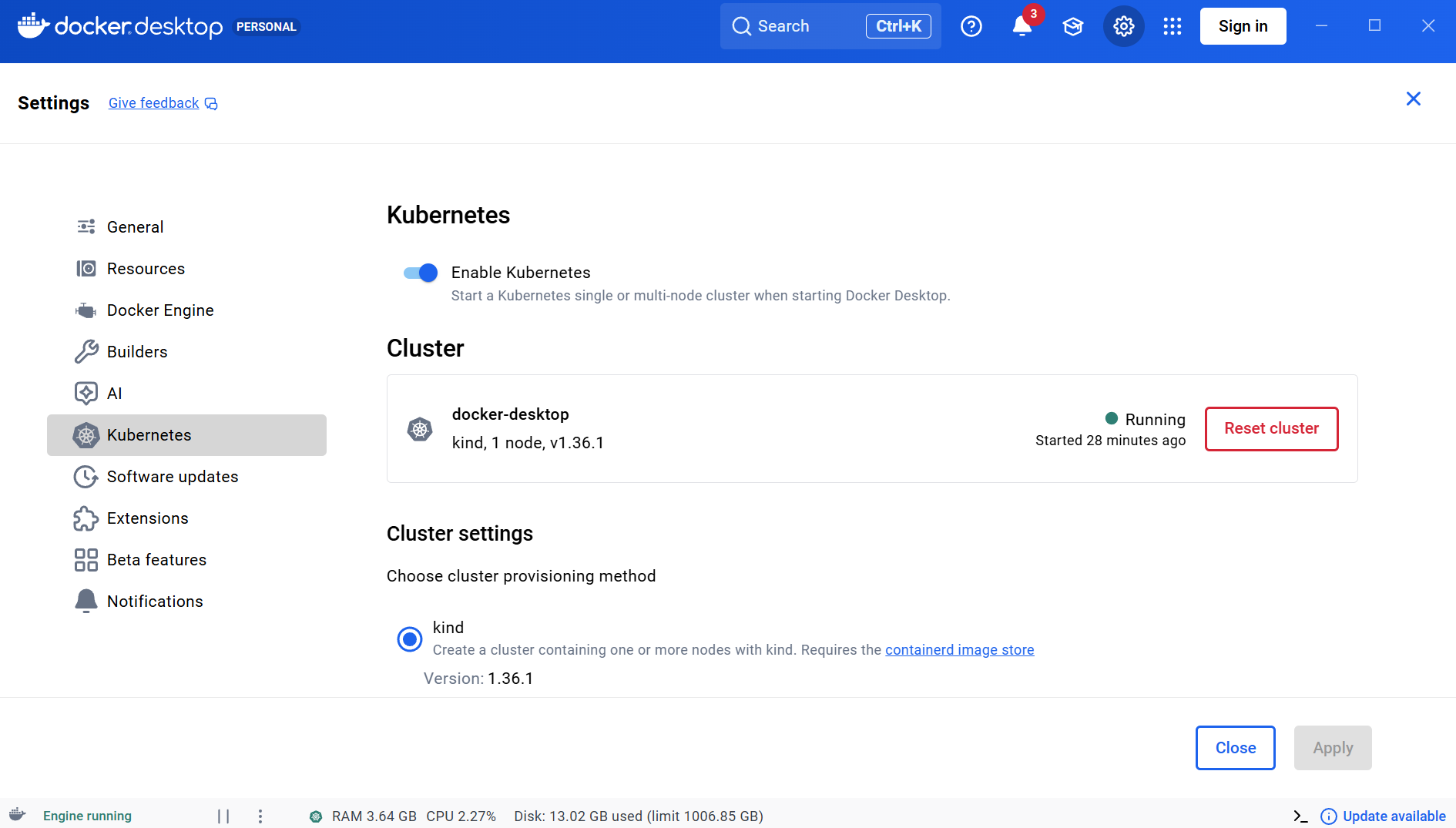Maximize the Docker Desktop window
1456x828 pixels.
tap(1374, 26)
